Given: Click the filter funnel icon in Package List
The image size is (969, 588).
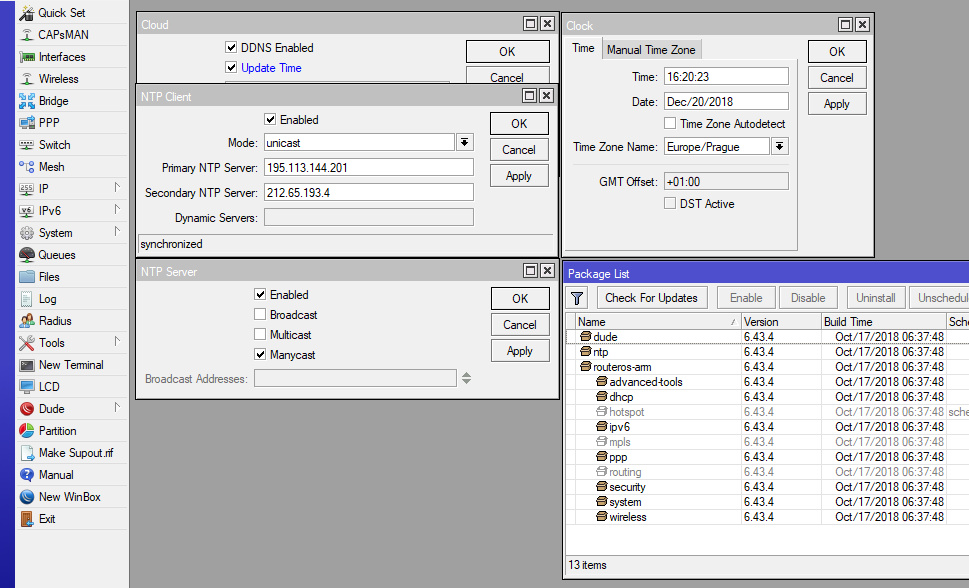Looking at the screenshot, I should point(577,298).
